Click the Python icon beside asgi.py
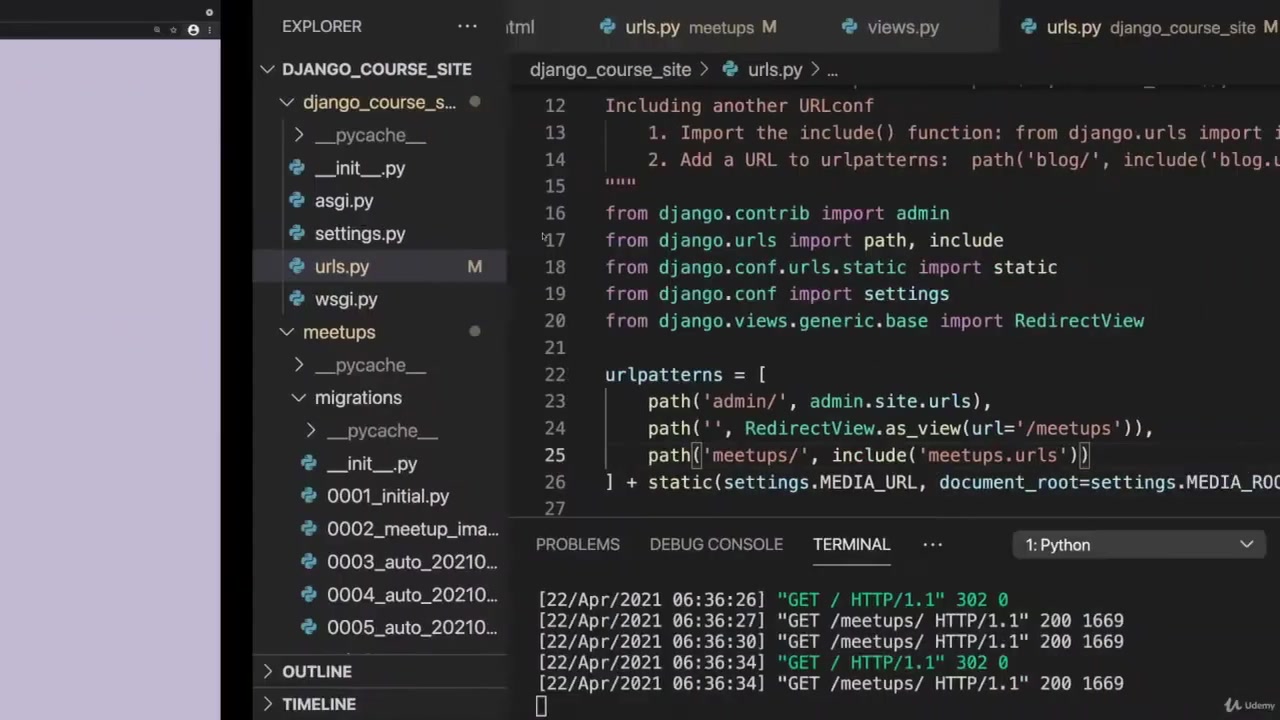 297,201
